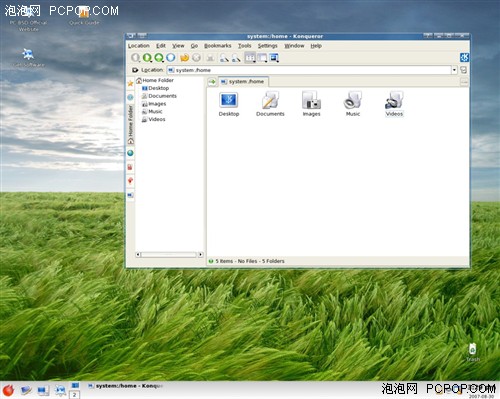500x399 pixels.
Task: Open the Trash desktop icon
Action: tap(473, 353)
